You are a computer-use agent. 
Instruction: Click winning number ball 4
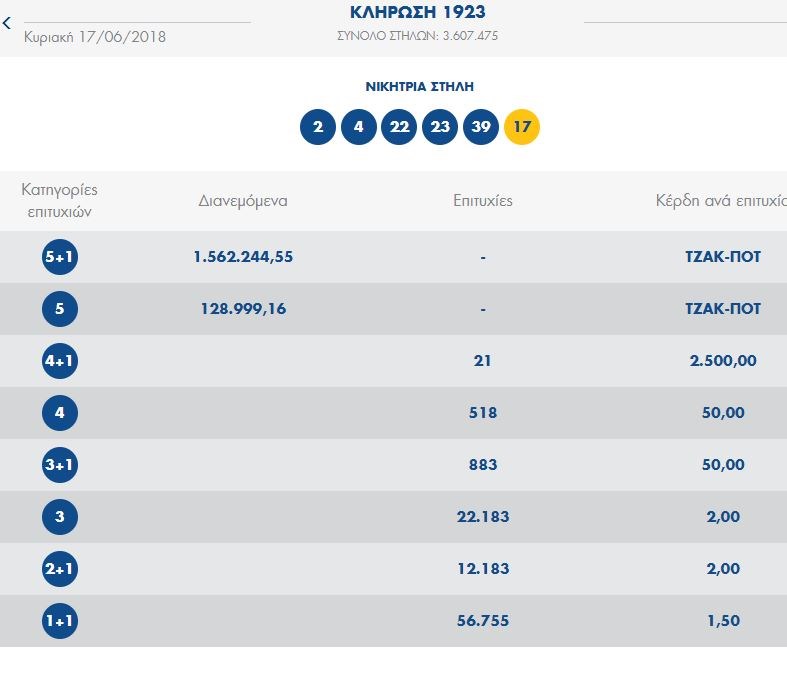(358, 127)
